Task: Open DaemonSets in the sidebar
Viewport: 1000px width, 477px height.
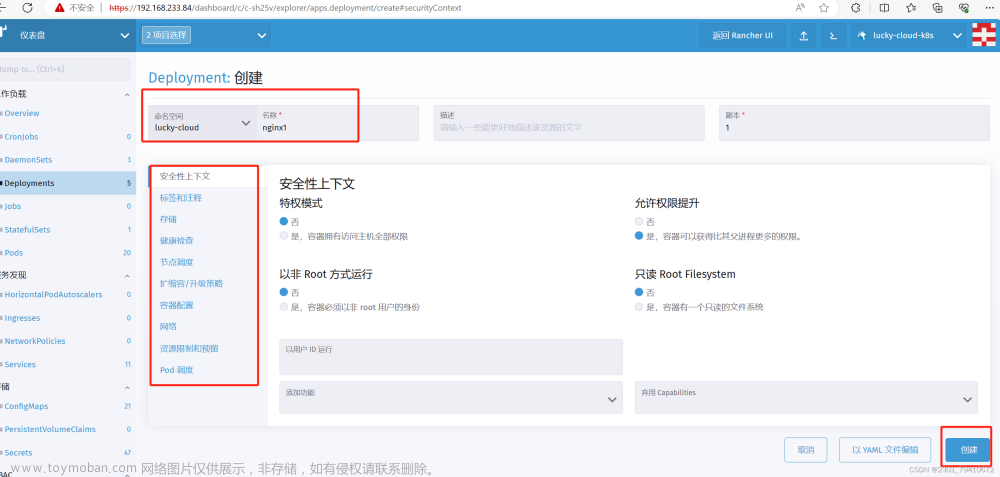Action: pos(28,160)
